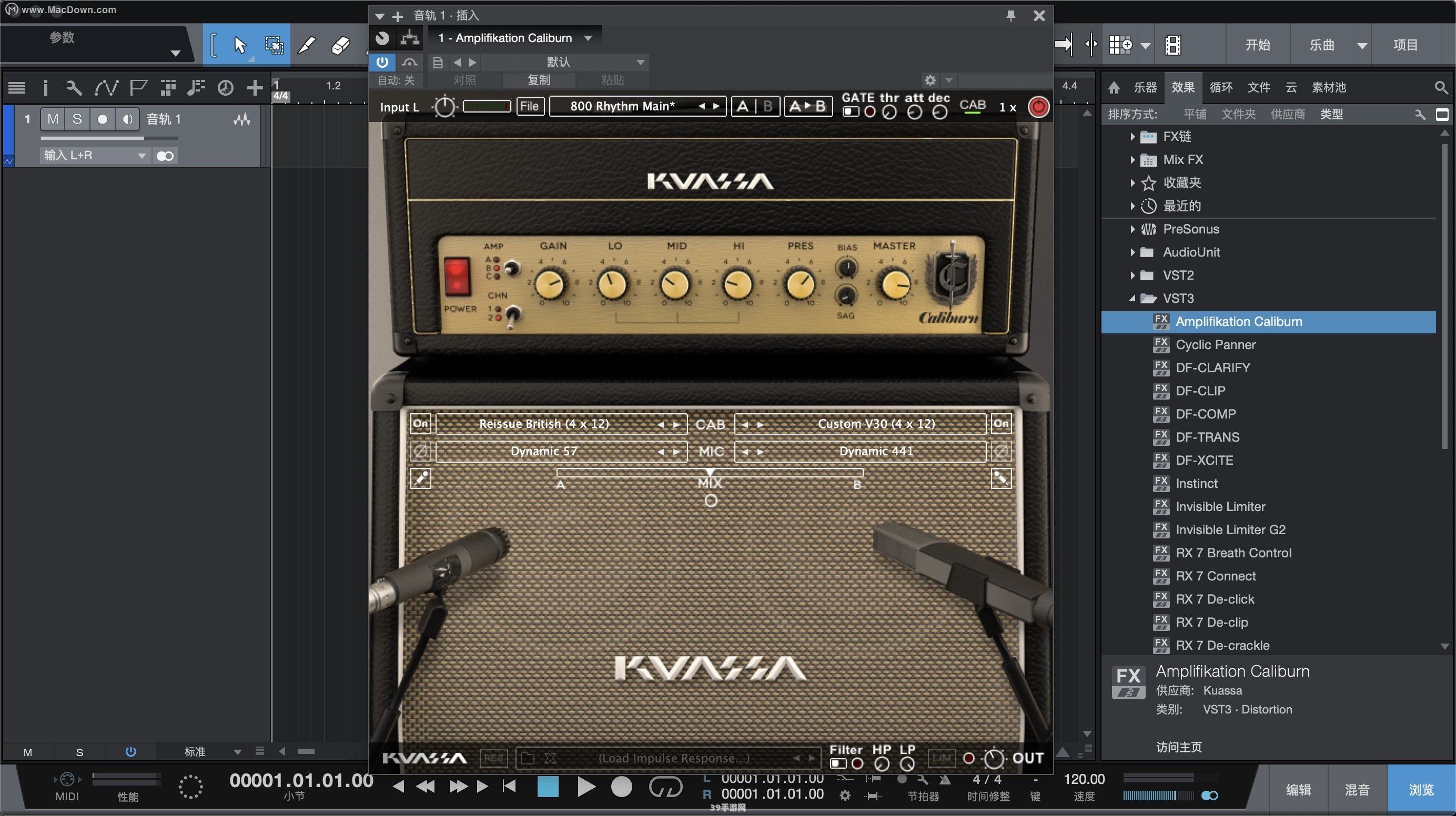Open the video player film icon
The width and height of the screenshot is (1456, 816).
[x=1173, y=45]
